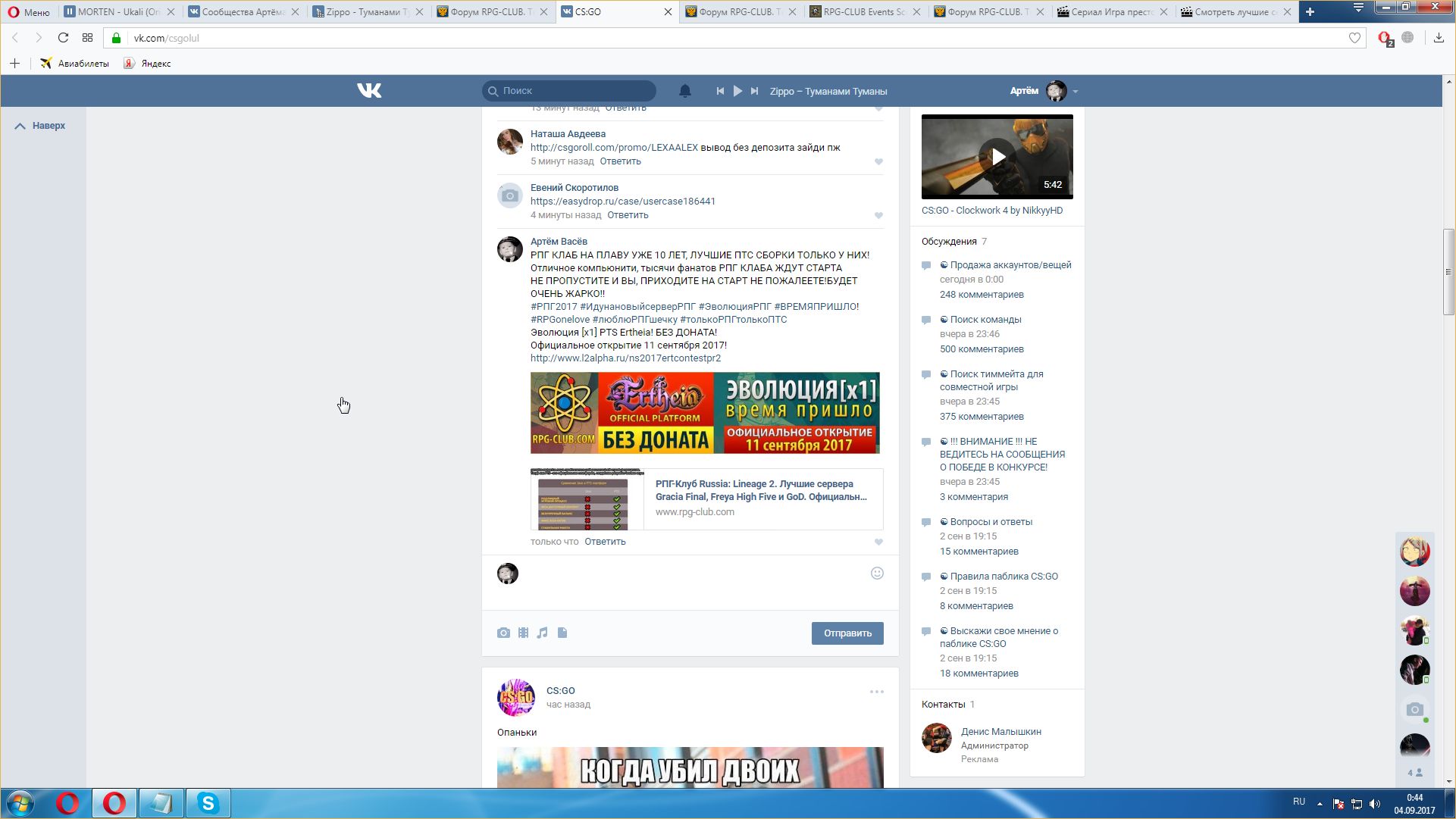
Task: Switch to the MORTEN - Ukali tab
Action: coord(119,12)
